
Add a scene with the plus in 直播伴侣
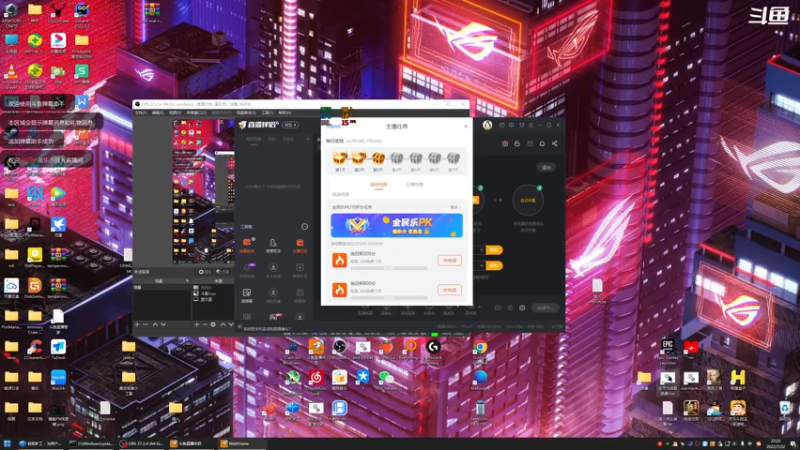(308, 139)
